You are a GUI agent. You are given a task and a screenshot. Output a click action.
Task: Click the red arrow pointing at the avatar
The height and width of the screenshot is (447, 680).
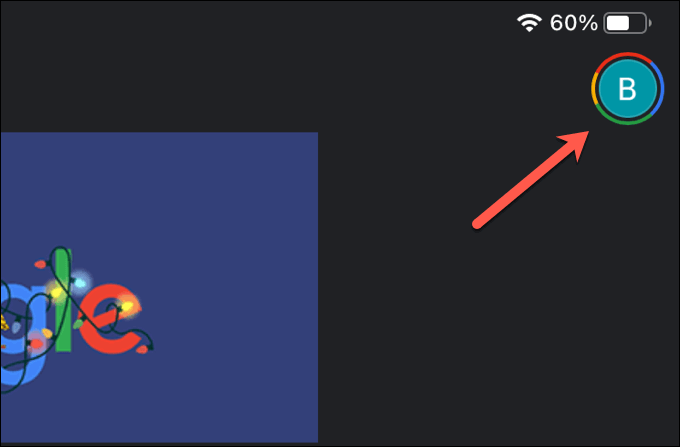pos(530,179)
